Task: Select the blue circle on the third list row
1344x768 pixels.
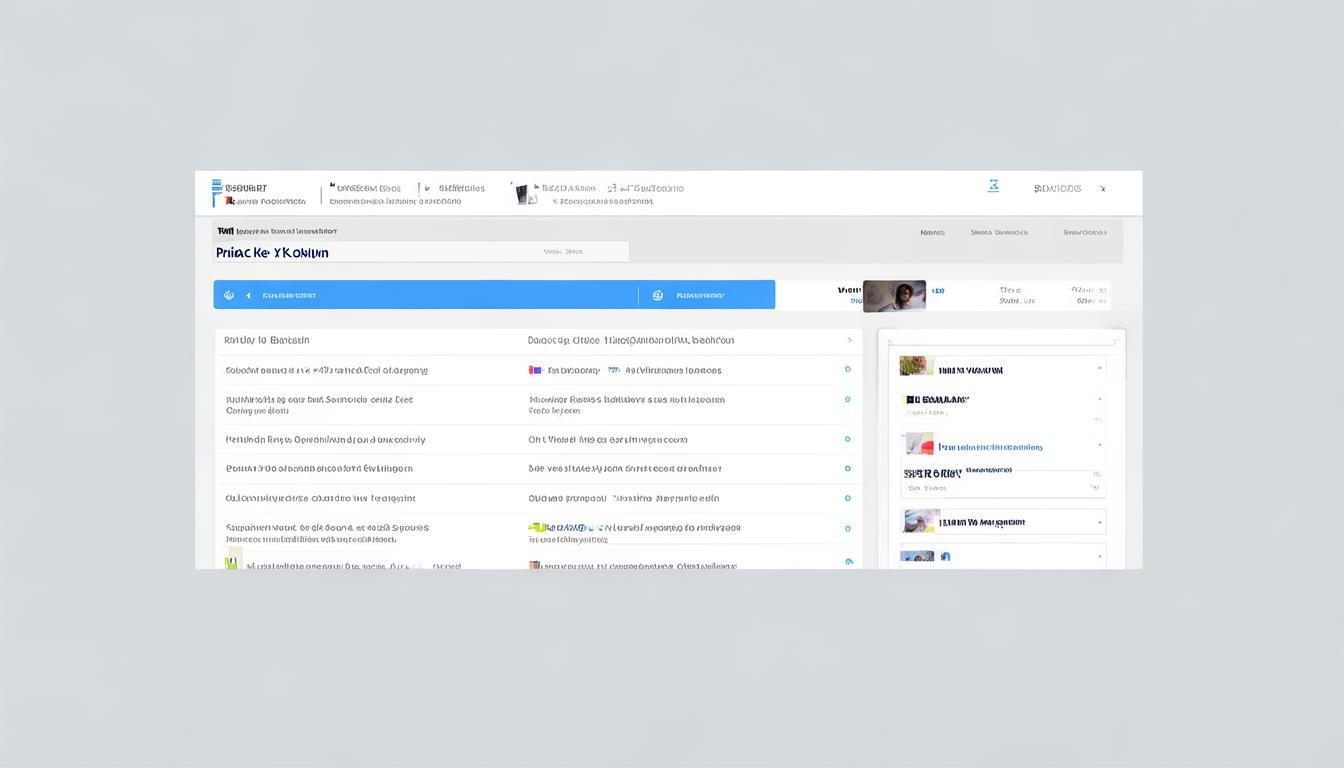Action: (847, 439)
